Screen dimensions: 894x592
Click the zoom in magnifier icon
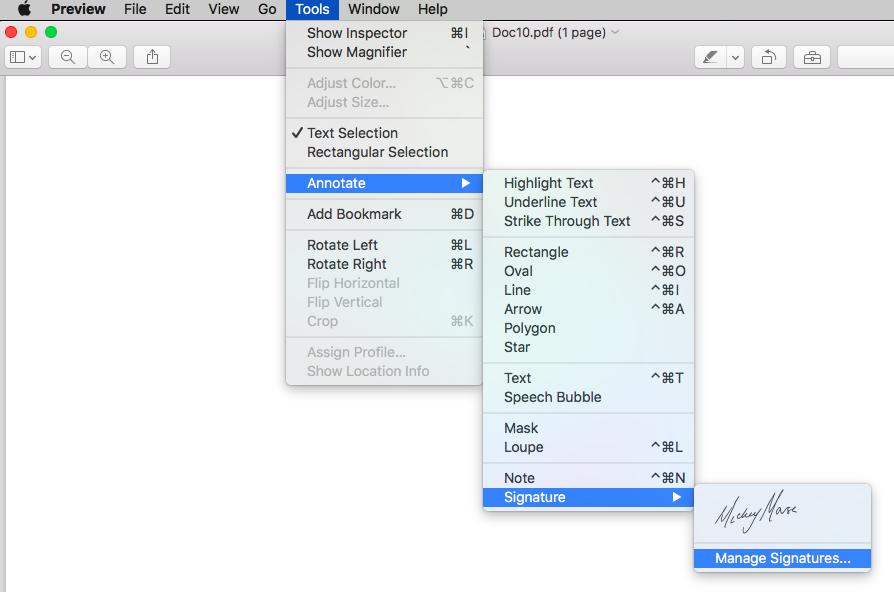[x=107, y=57]
